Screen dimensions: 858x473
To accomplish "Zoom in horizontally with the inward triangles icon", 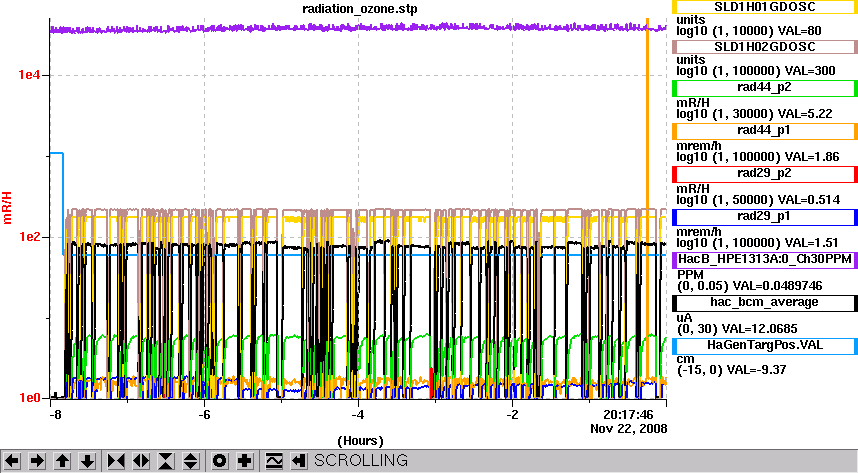I will pyautogui.click(x=116, y=461).
